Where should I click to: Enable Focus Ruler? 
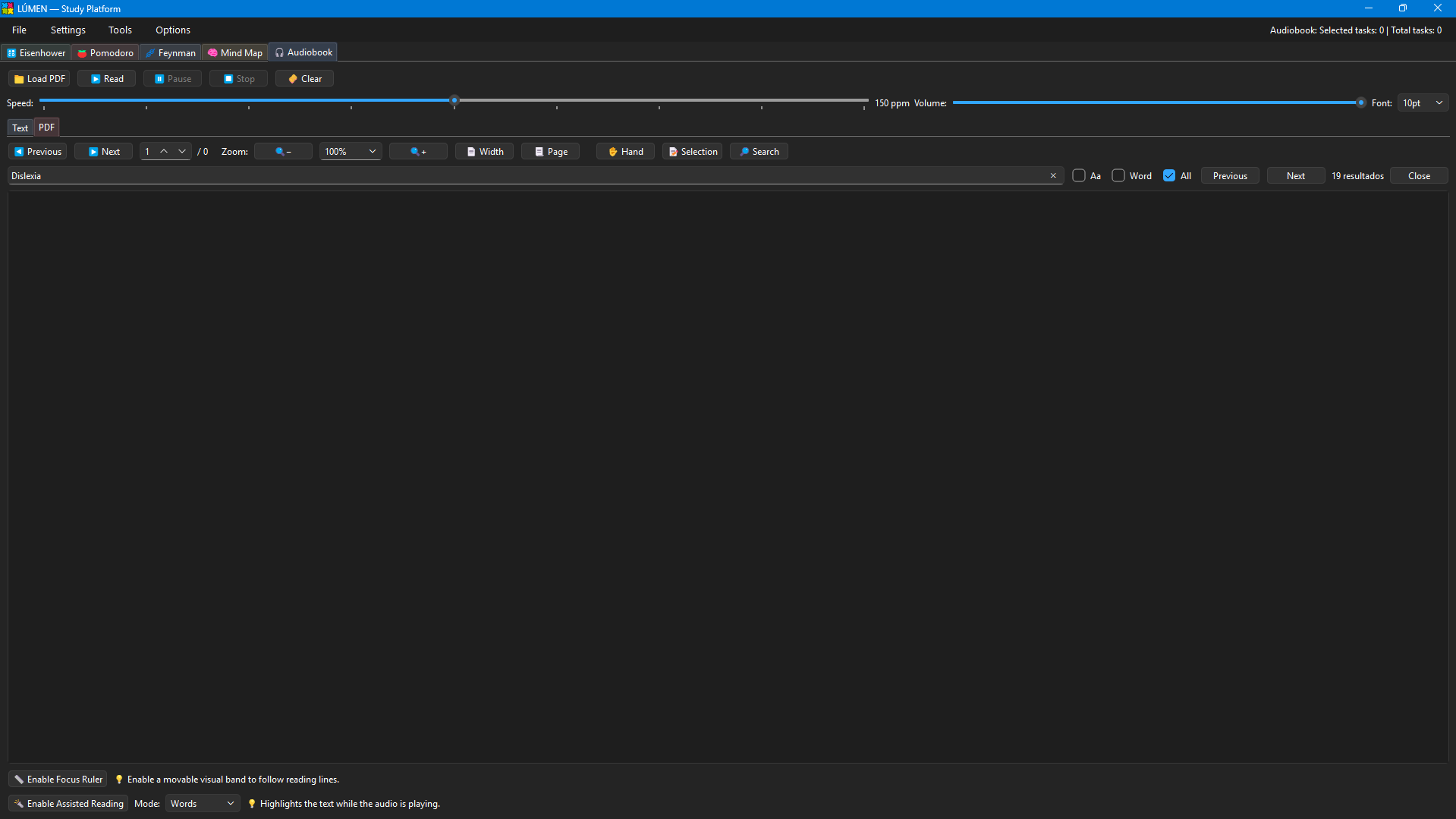click(x=58, y=780)
